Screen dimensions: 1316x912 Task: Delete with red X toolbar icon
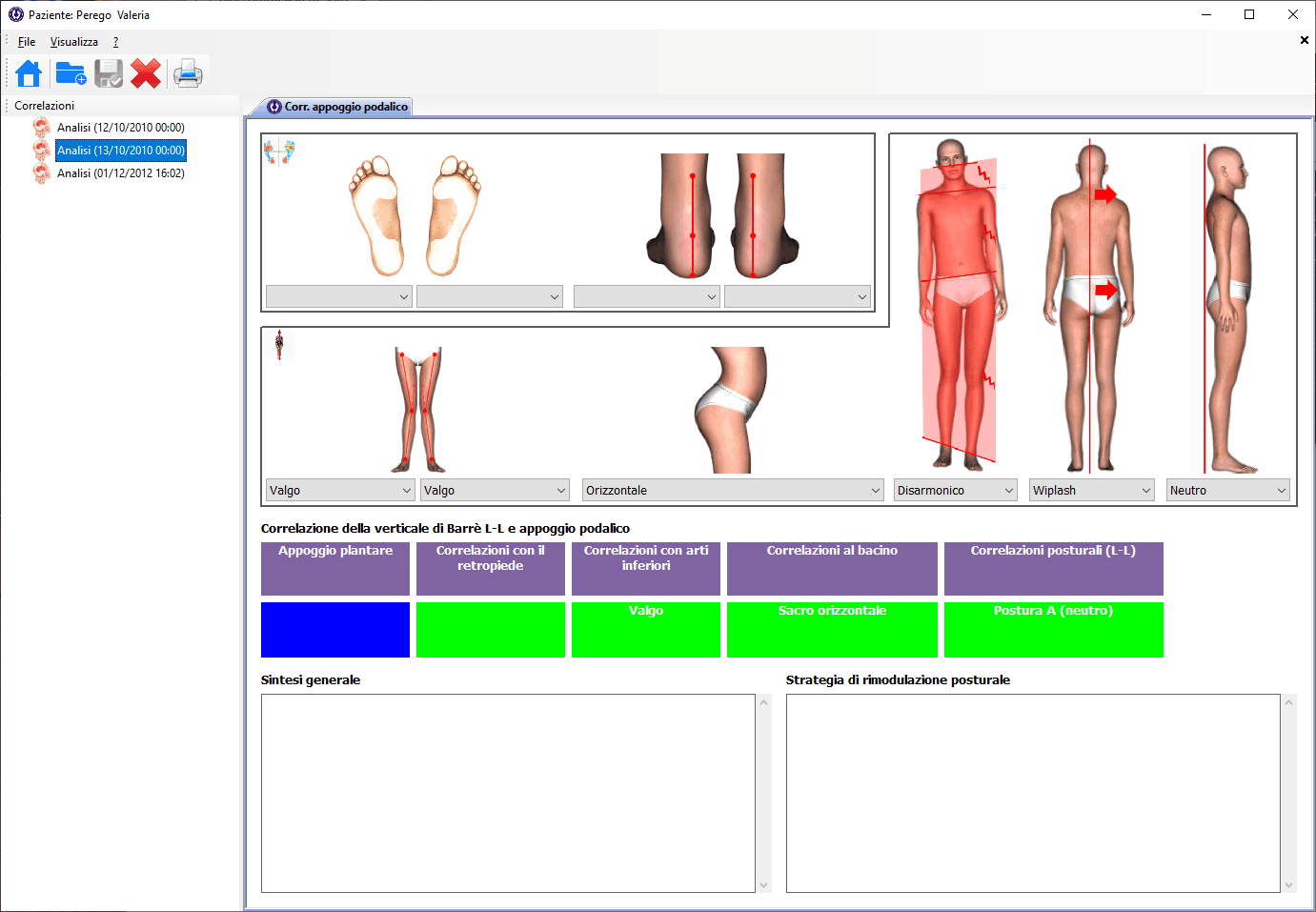[146, 73]
